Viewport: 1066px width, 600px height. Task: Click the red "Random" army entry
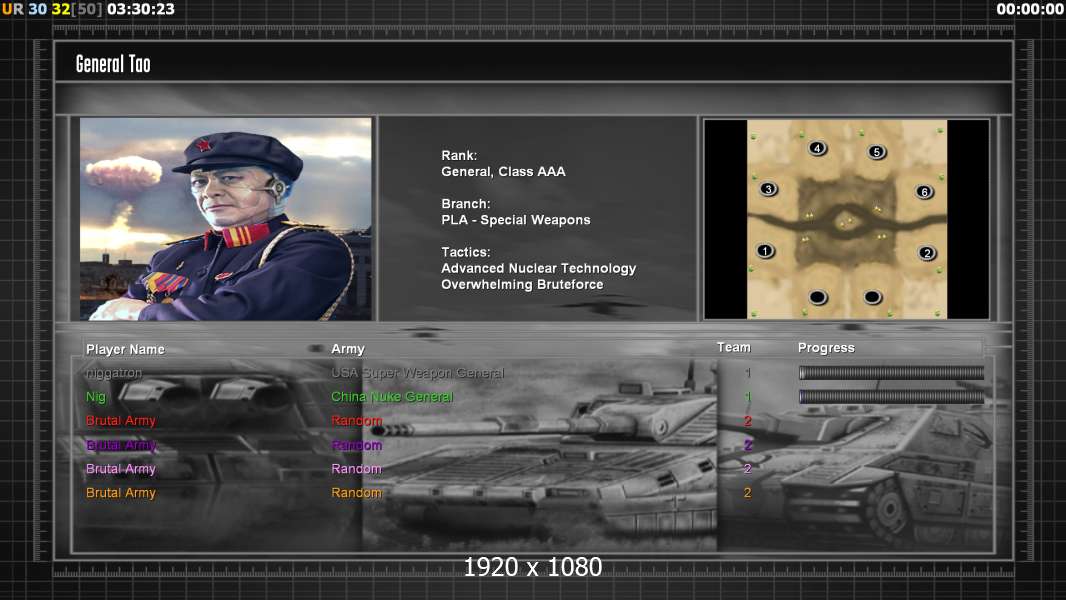356,421
